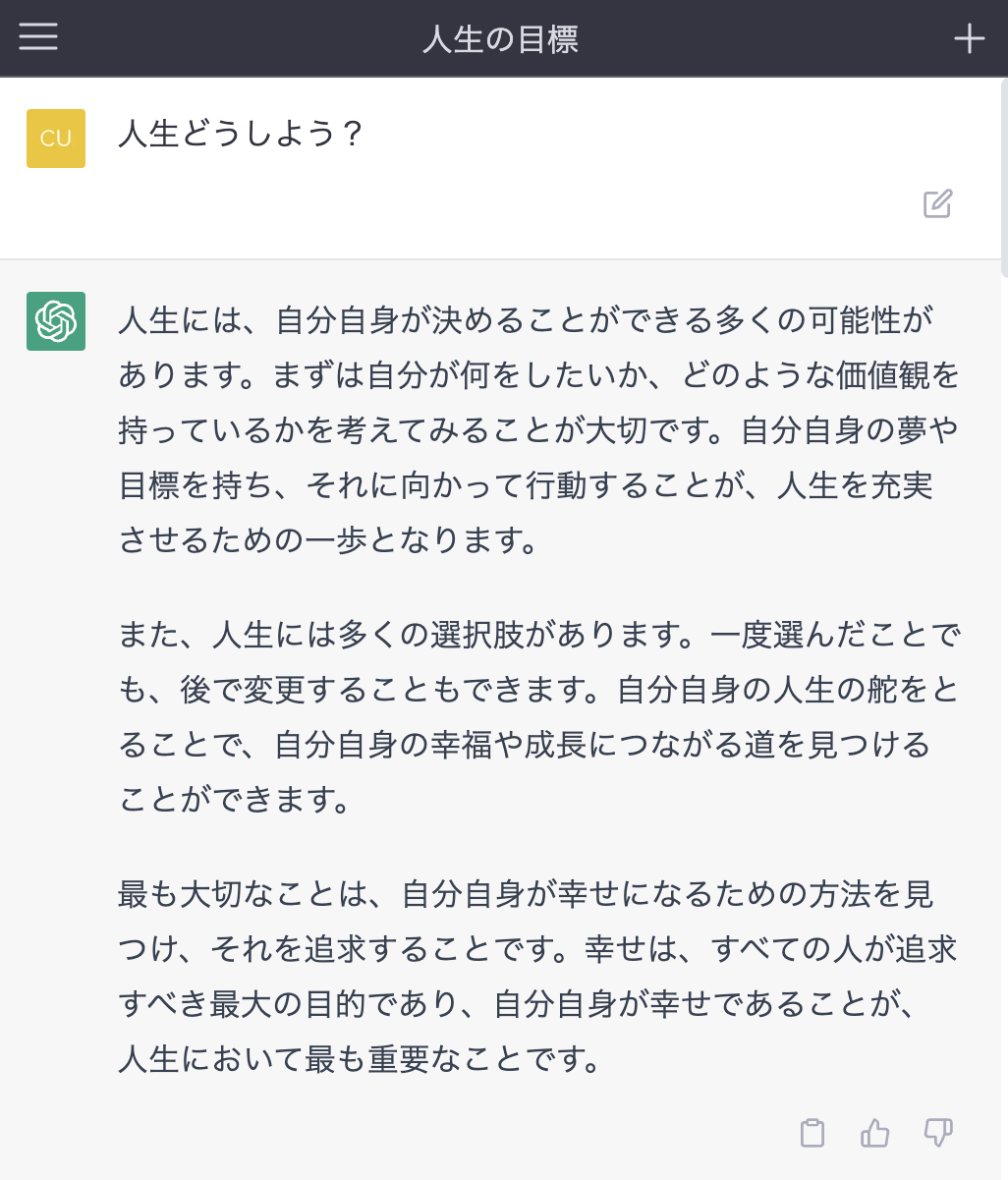Click the conversation title 人生の目標

click(501, 39)
